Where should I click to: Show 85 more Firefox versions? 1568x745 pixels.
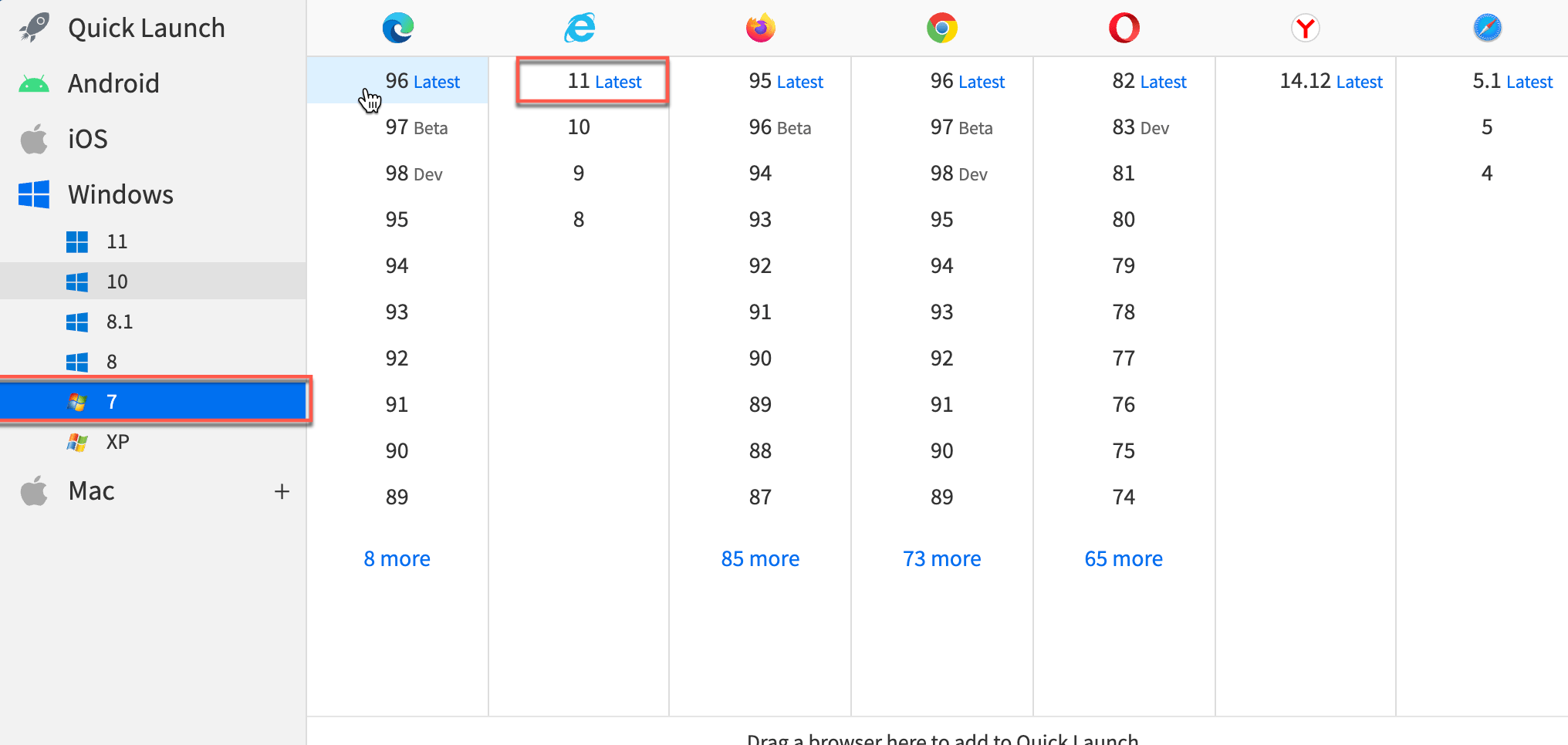tap(760, 558)
